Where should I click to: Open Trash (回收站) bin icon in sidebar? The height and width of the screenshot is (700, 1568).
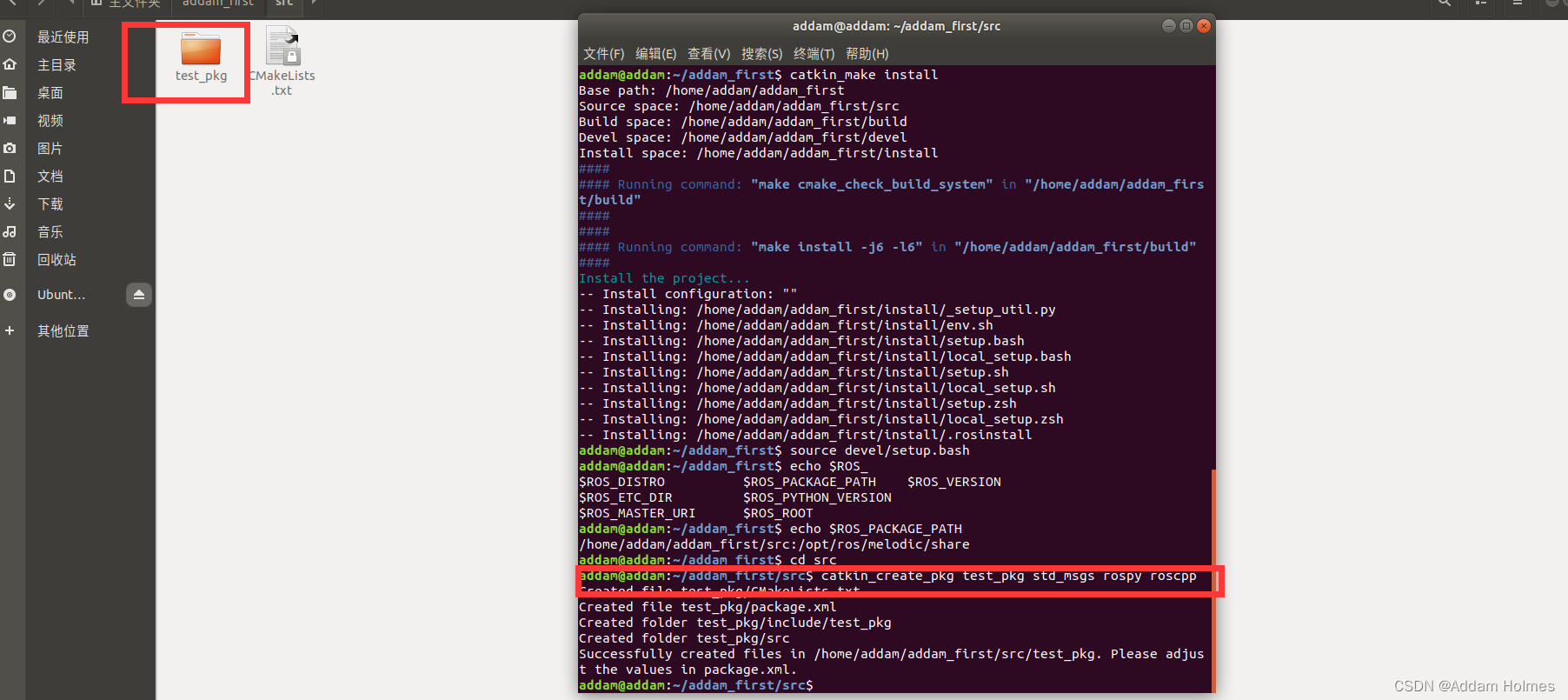10,259
